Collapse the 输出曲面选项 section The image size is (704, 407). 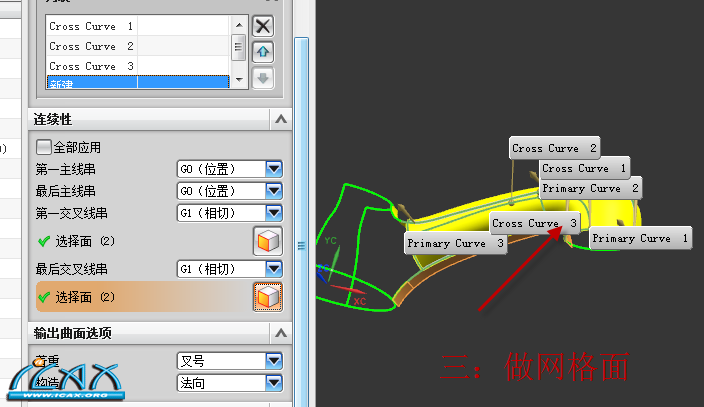[281, 333]
